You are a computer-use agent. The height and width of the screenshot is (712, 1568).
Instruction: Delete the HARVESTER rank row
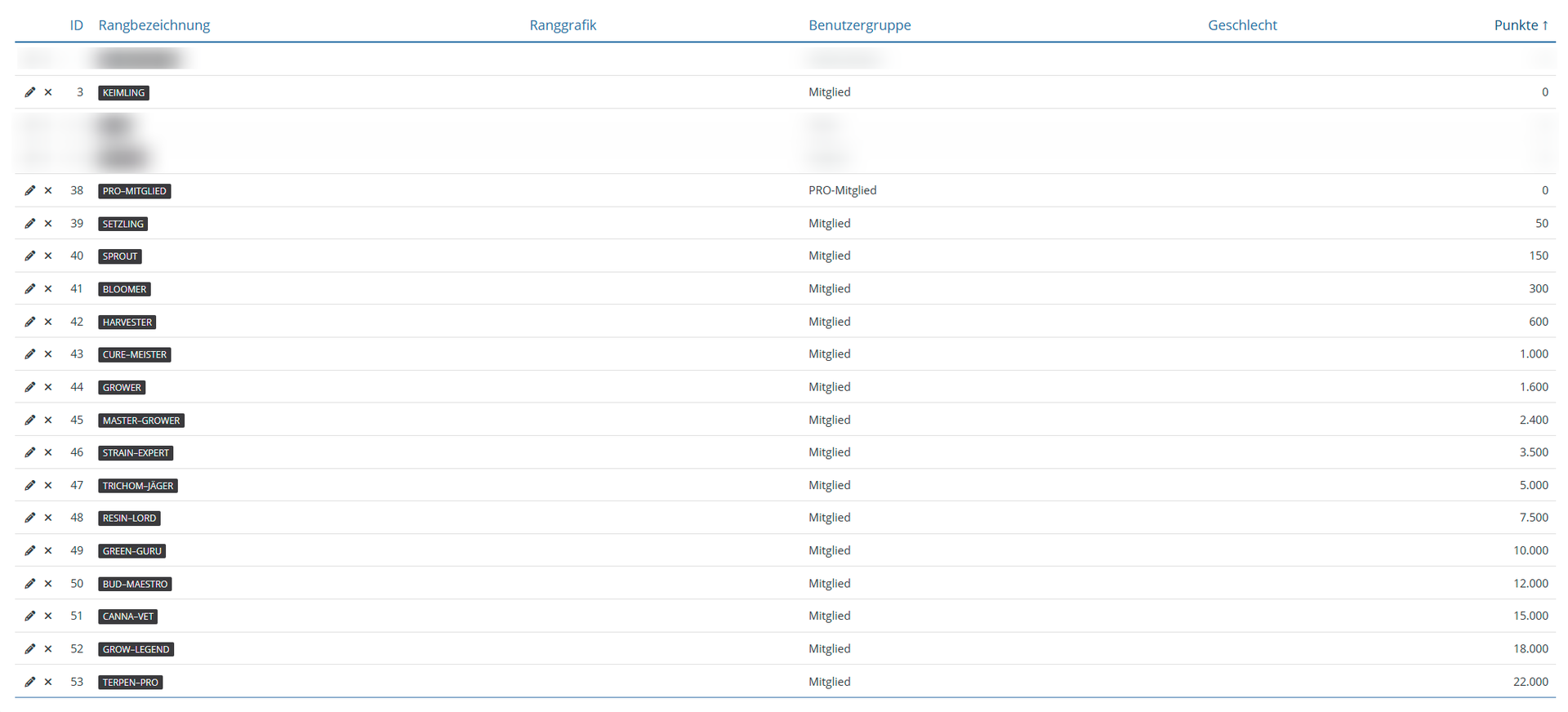point(48,322)
